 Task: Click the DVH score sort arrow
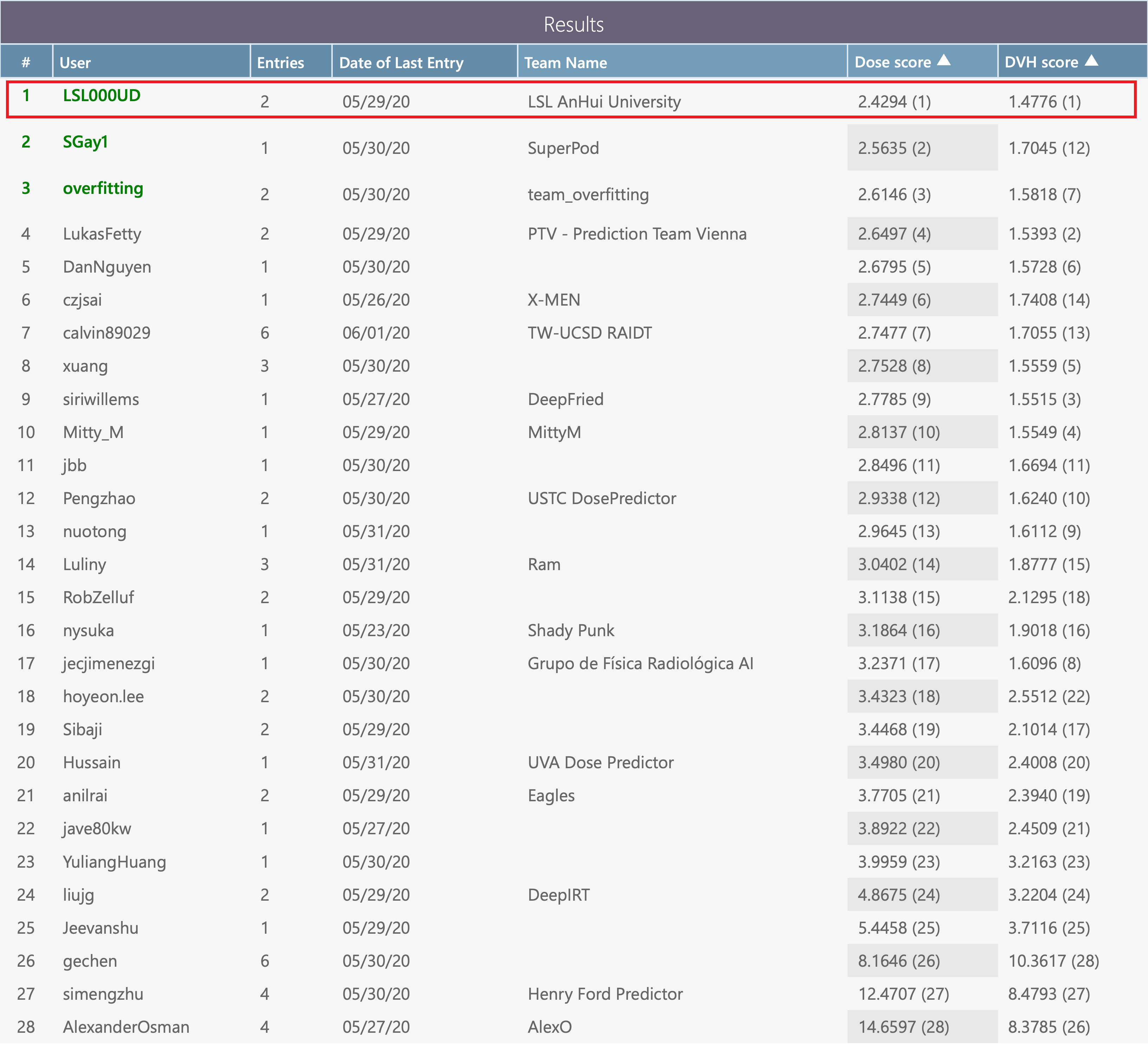(1091, 60)
